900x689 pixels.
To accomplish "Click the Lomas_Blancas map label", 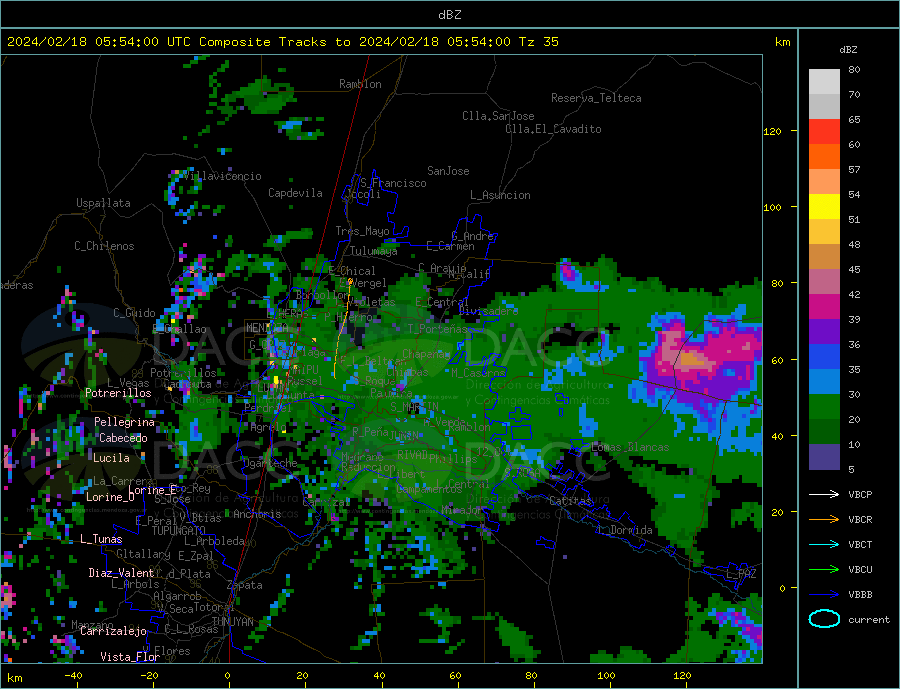I will click(x=630, y=447).
